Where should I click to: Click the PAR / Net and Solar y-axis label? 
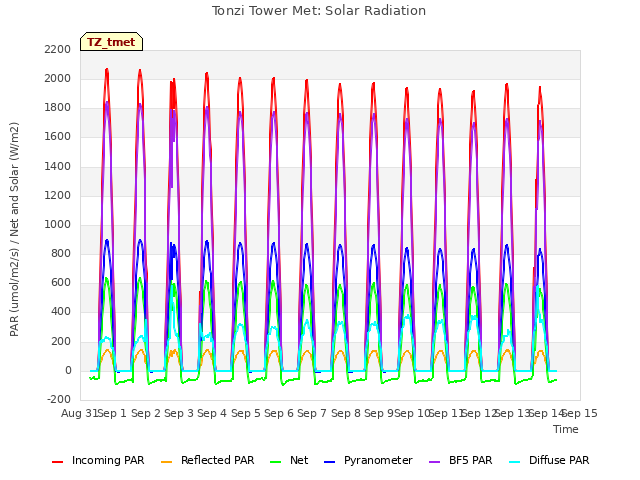pyautogui.click(x=14, y=229)
